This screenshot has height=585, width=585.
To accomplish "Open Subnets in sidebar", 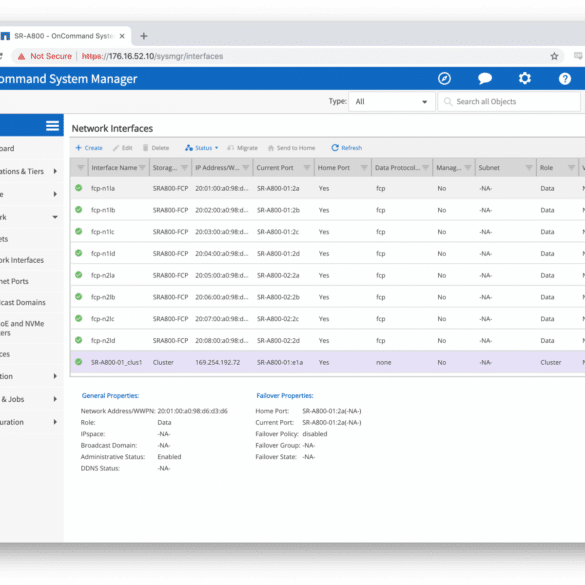I will (x=4, y=239).
